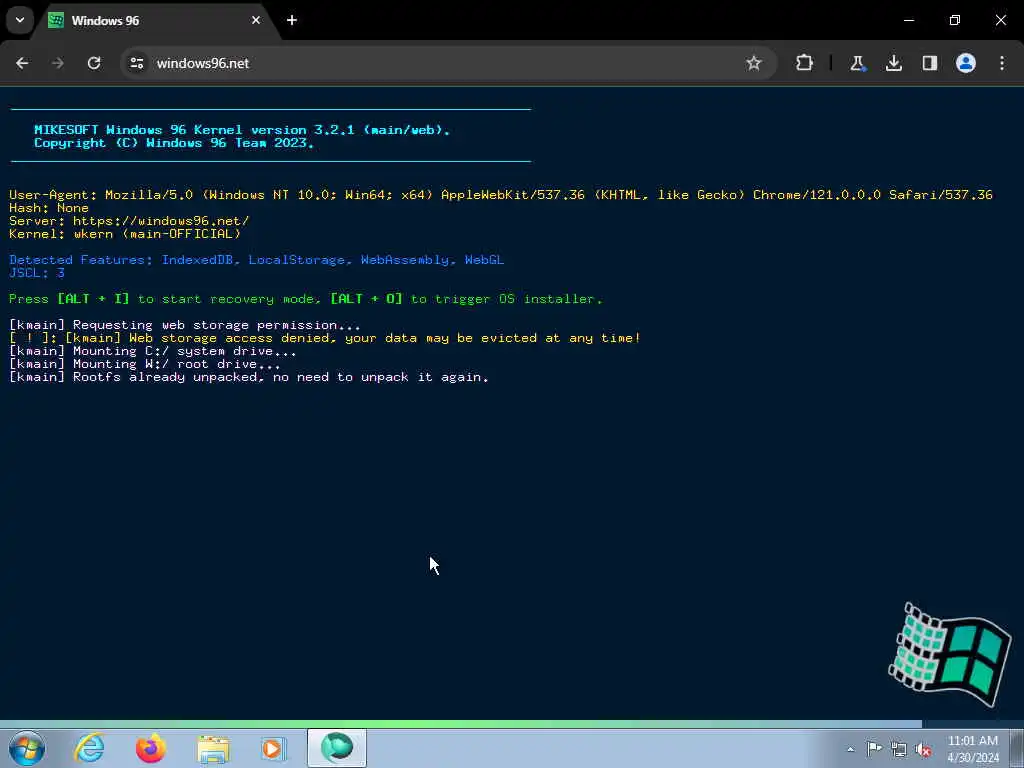Screen dimensions: 1024x768
Task: Open Chrome three-dot menu
Action: (1002, 63)
